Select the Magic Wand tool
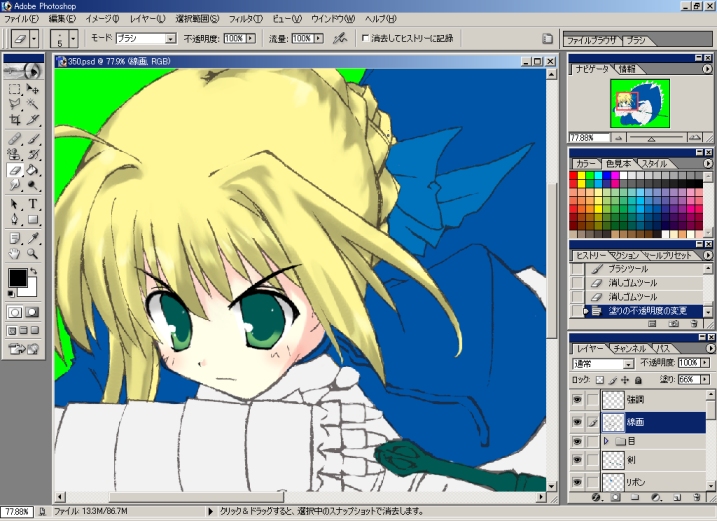The height and width of the screenshot is (521, 717). coord(32,104)
